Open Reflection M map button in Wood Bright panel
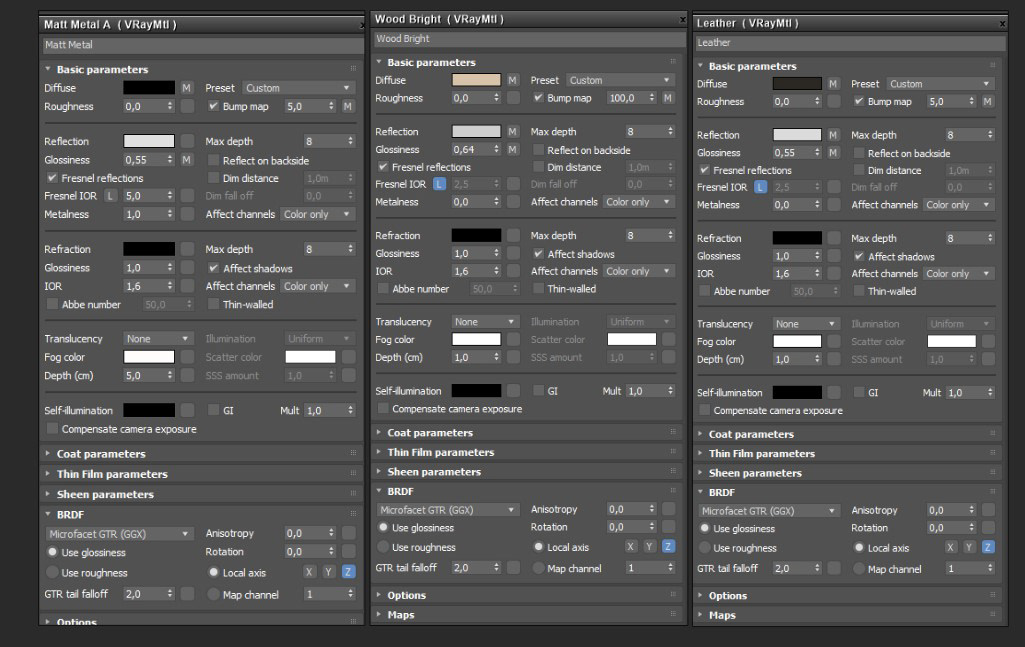1025x647 pixels. tap(512, 131)
